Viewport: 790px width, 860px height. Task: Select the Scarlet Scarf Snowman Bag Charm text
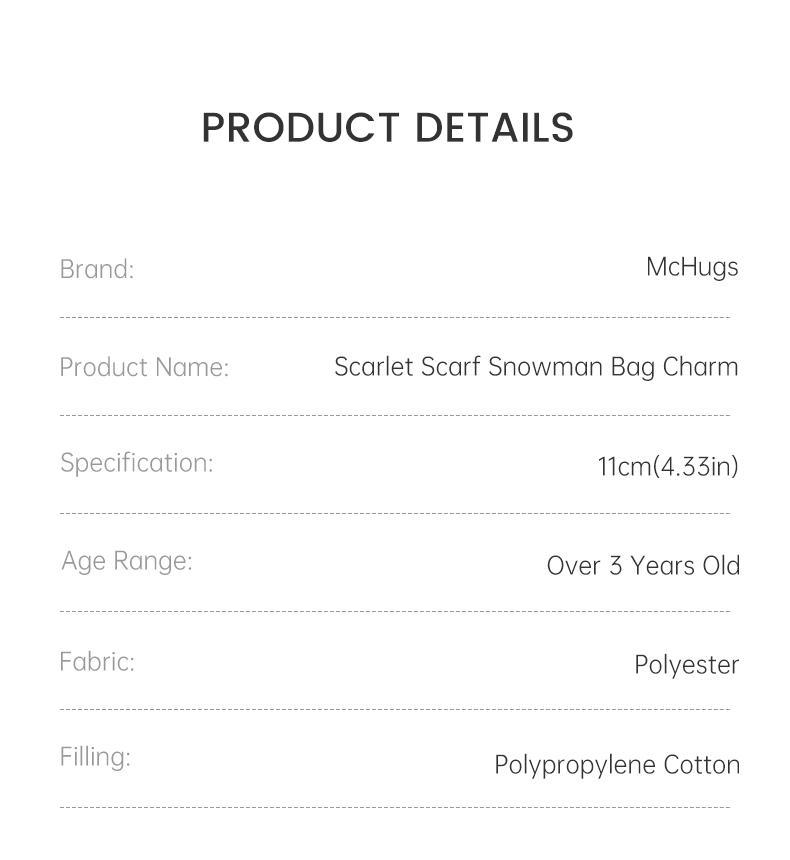(536, 367)
